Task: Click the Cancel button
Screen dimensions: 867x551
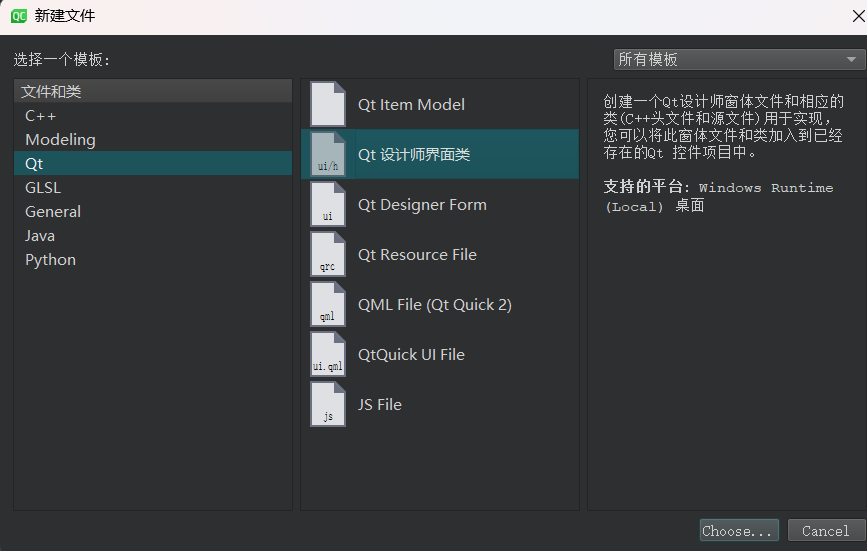Action: (826, 531)
